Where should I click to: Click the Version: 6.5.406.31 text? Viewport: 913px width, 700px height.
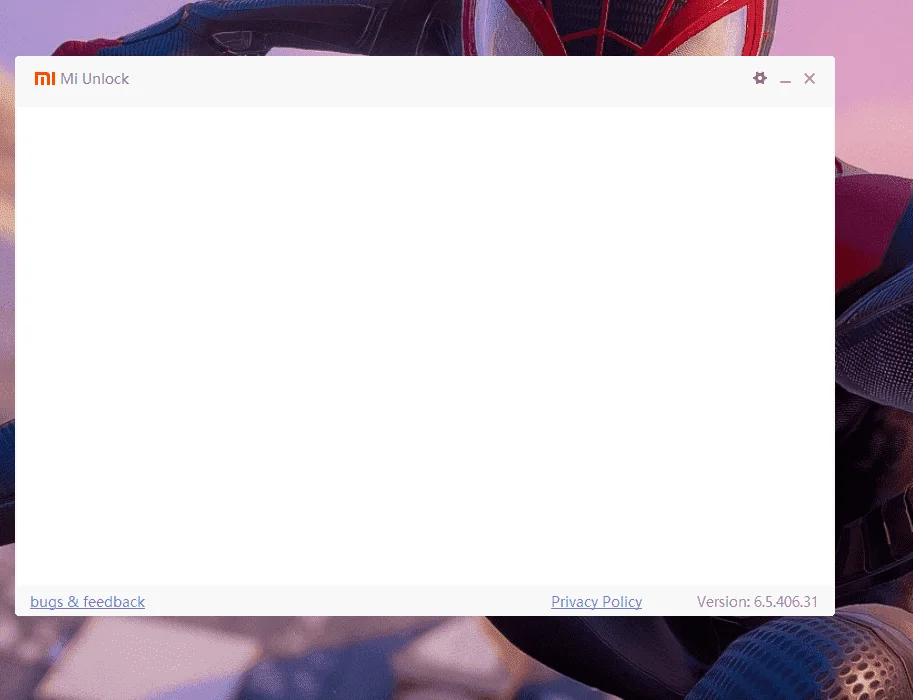tap(757, 602)
